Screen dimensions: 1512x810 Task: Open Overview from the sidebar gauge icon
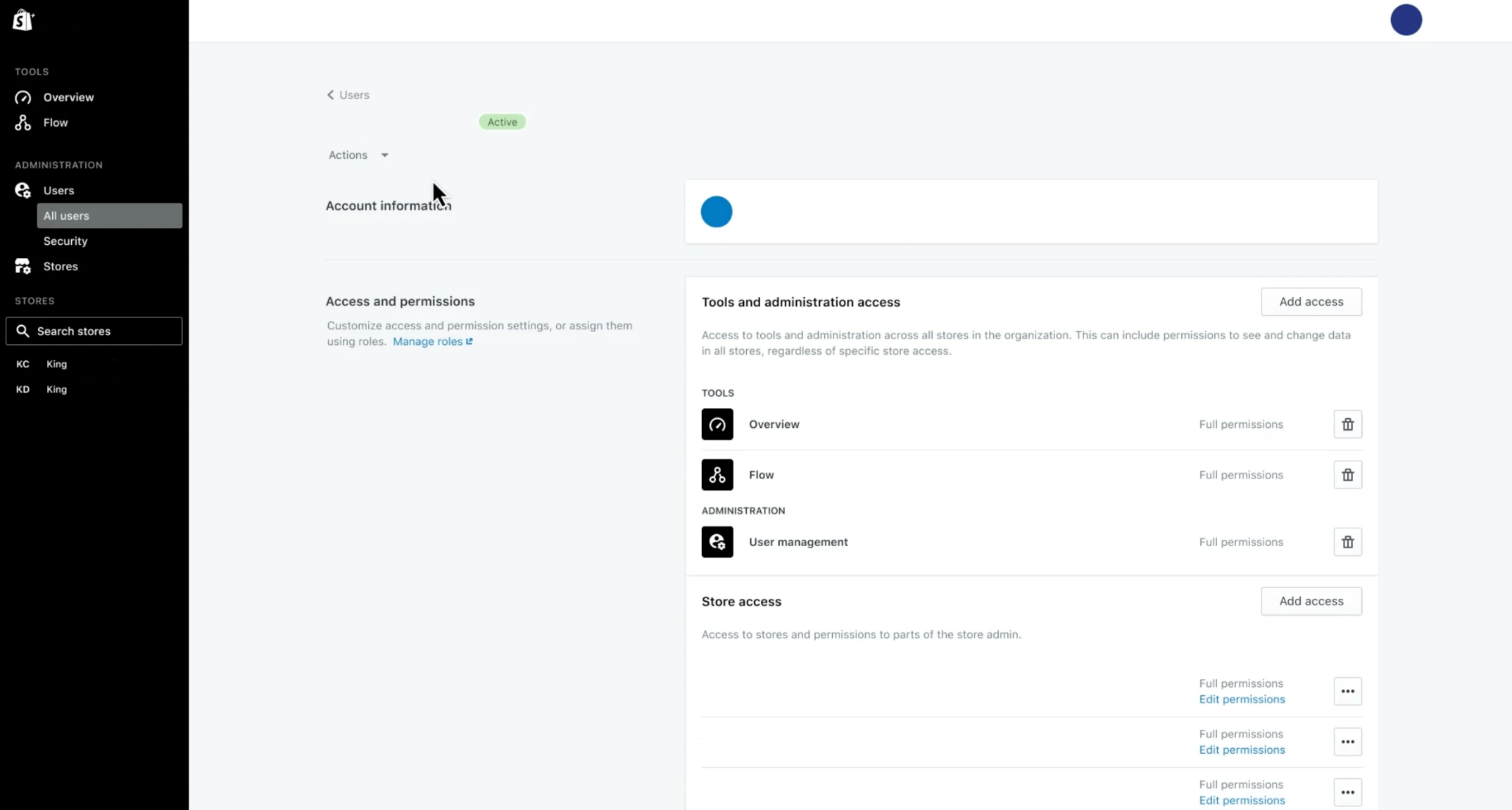click(23, 97)
